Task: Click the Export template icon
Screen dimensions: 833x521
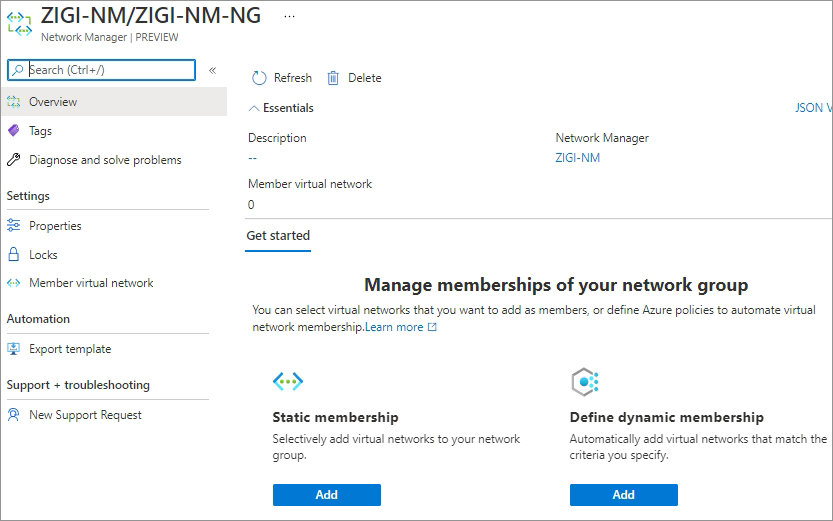Action: [14, 349]
